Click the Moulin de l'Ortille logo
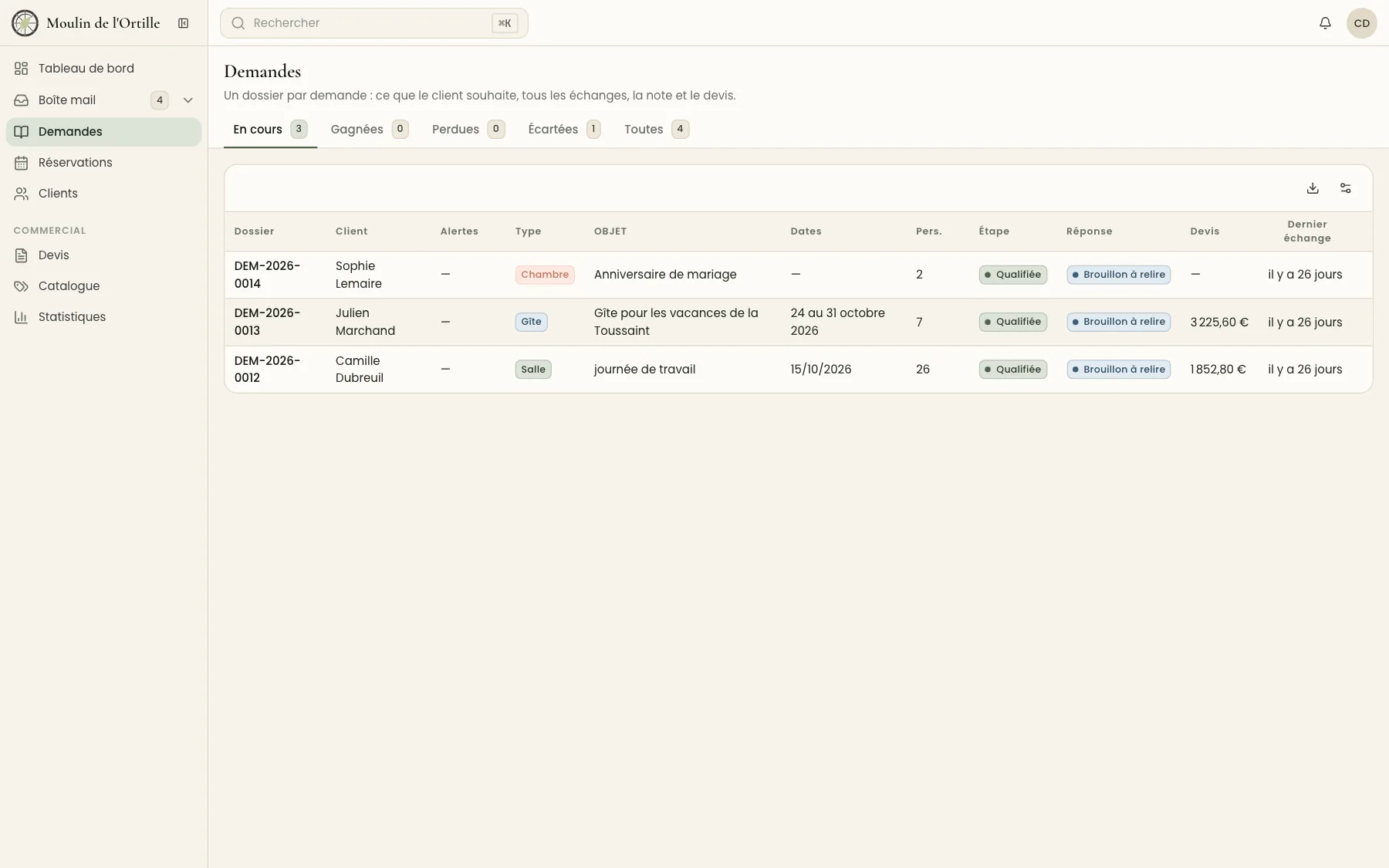Screen dimensions: 1389x868 [25, 23]
